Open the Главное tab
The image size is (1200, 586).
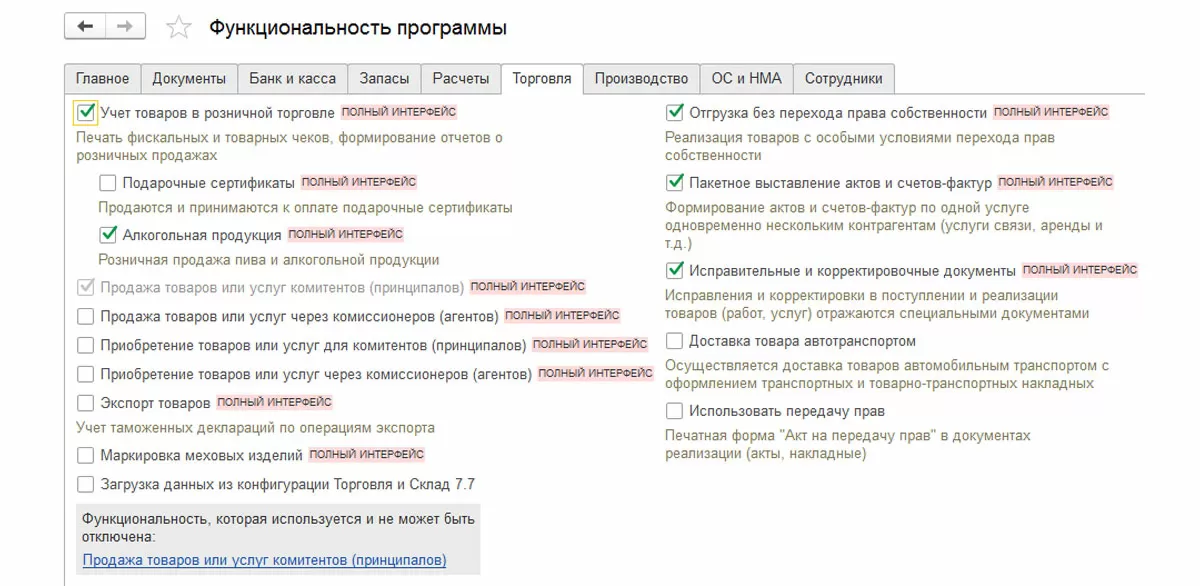point(103,79)
